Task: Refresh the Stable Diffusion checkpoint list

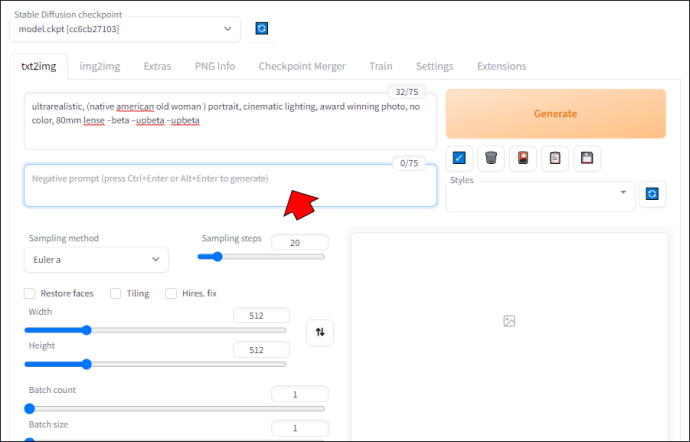Action: coord(262,29)
